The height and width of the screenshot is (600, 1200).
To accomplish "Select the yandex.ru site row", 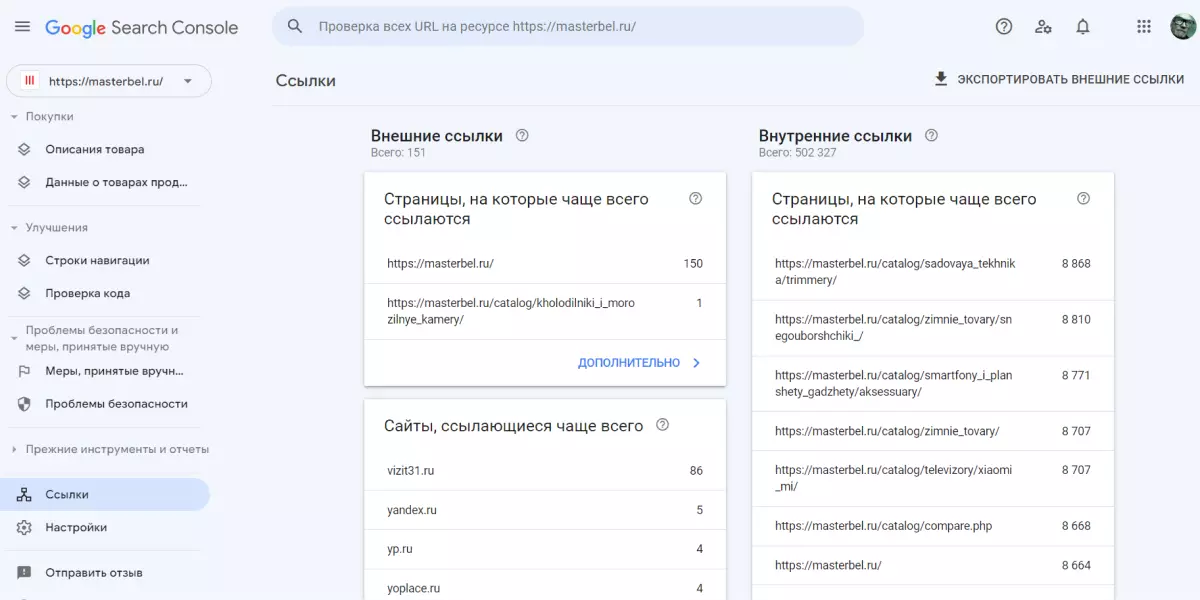I will click(x=545, y=510).
